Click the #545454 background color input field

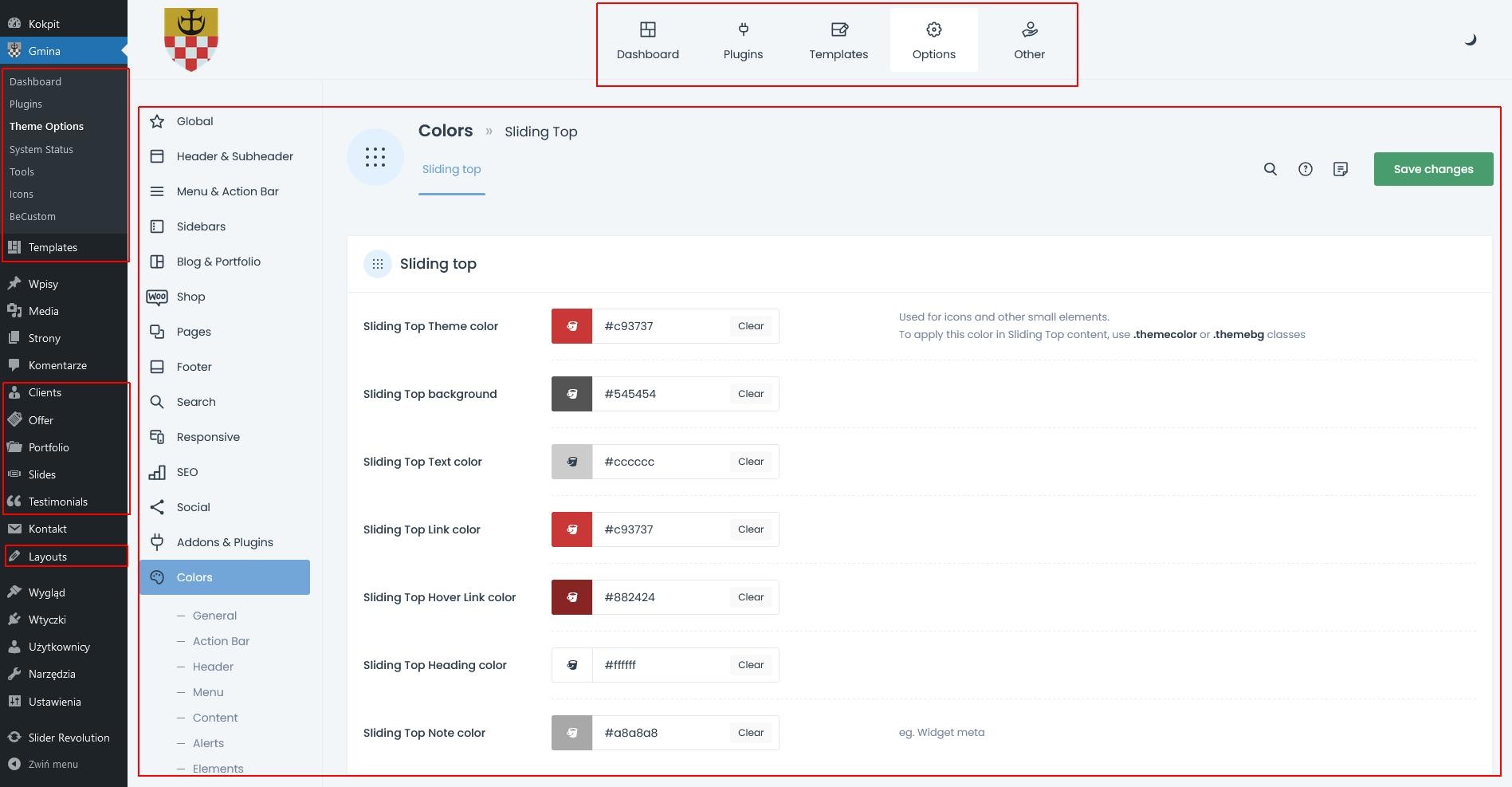[x=661, y=394]
